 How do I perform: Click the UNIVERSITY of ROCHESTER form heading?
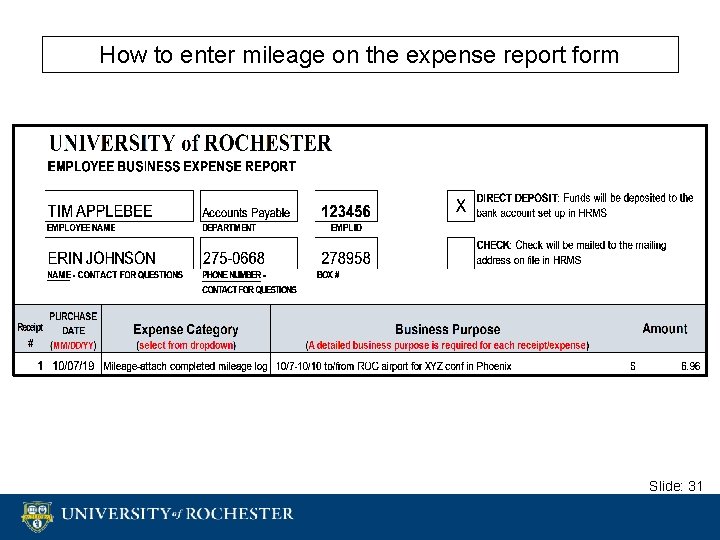pos(190,143)
